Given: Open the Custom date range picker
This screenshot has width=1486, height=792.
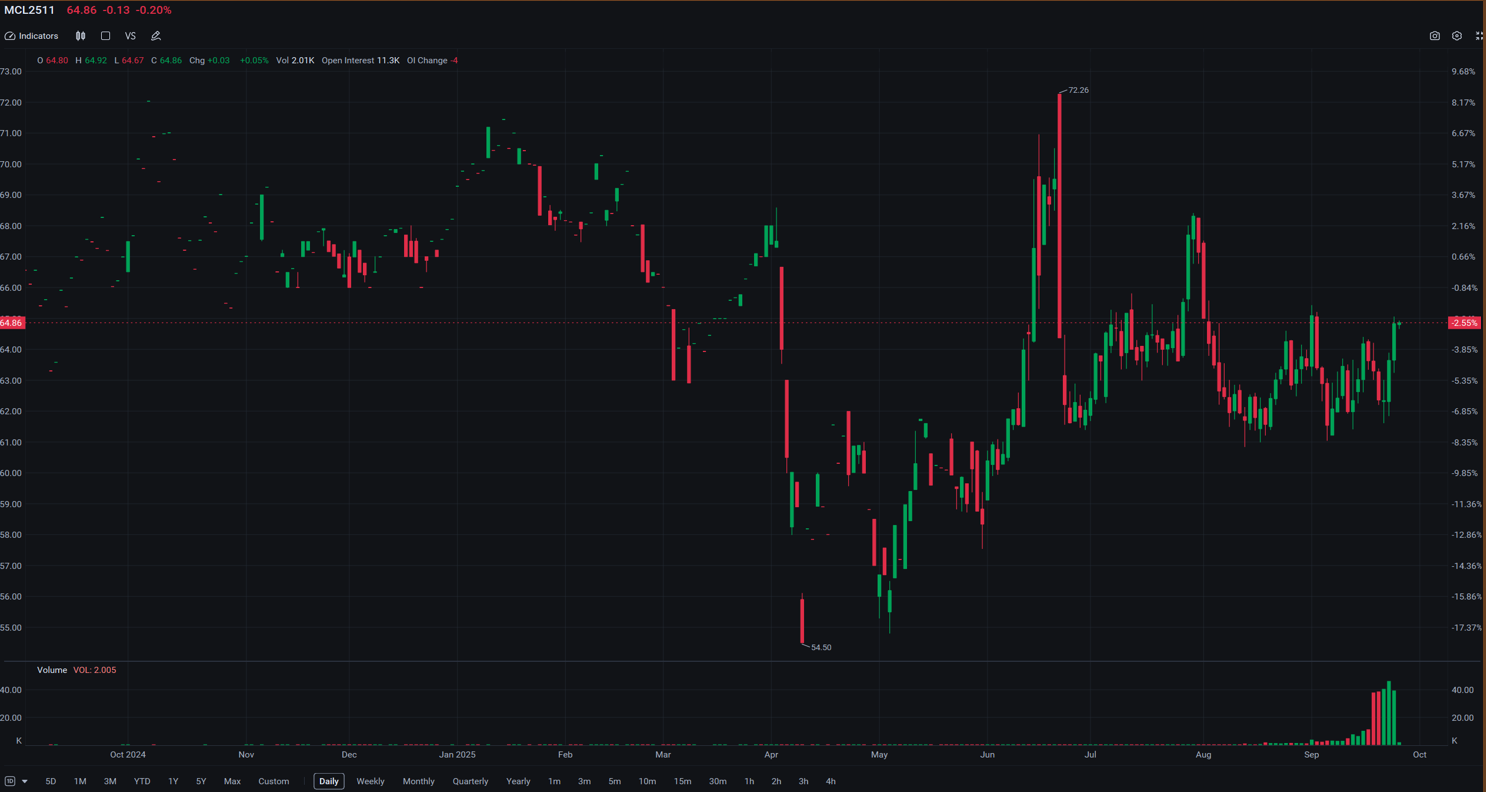Looking at the screenshot, I should click(x=273, y=782).
